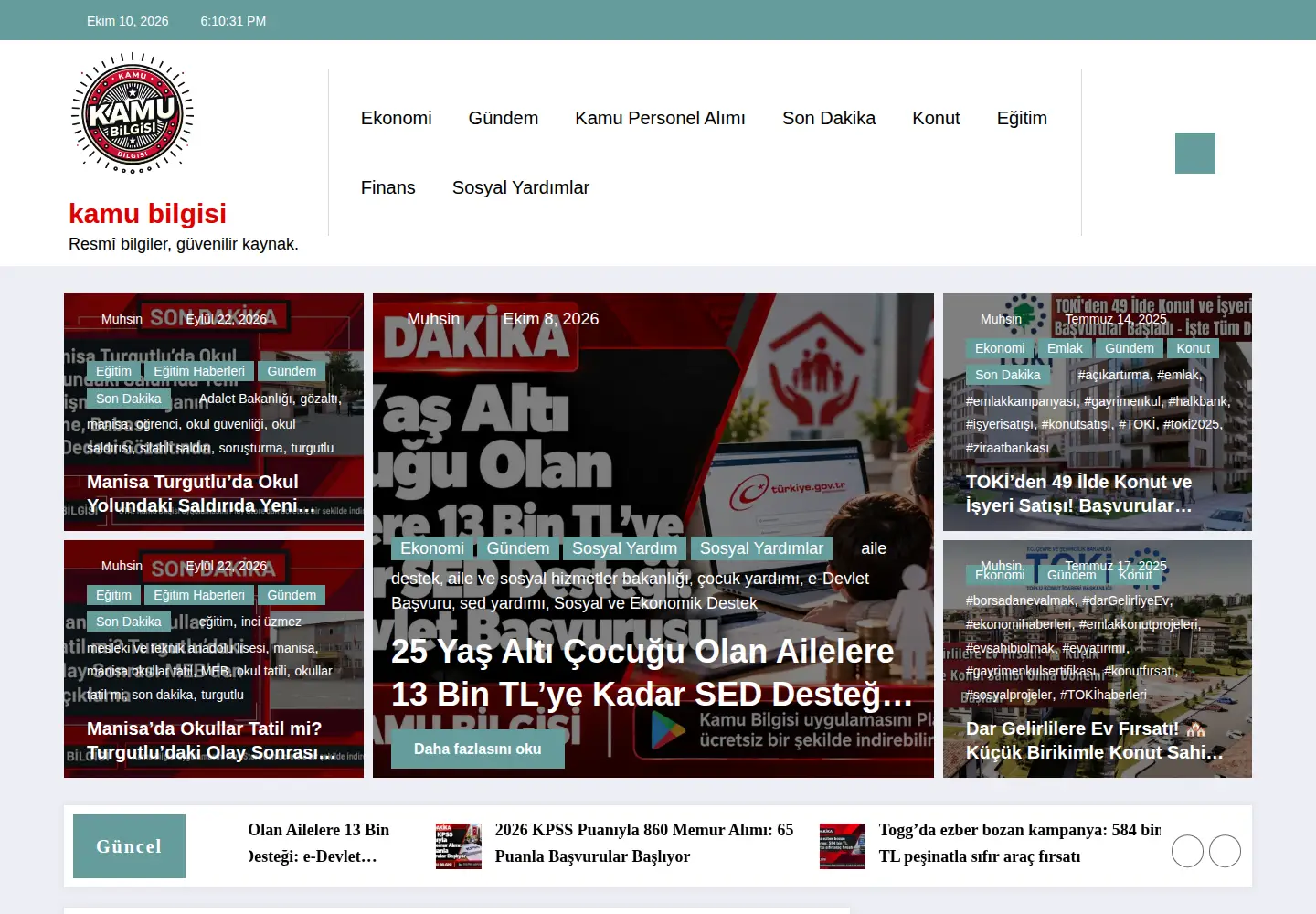Viewport: 1316px width, 914px height.
Task: Open Sosyal Yardımlar in the menu
Action: 521,187
